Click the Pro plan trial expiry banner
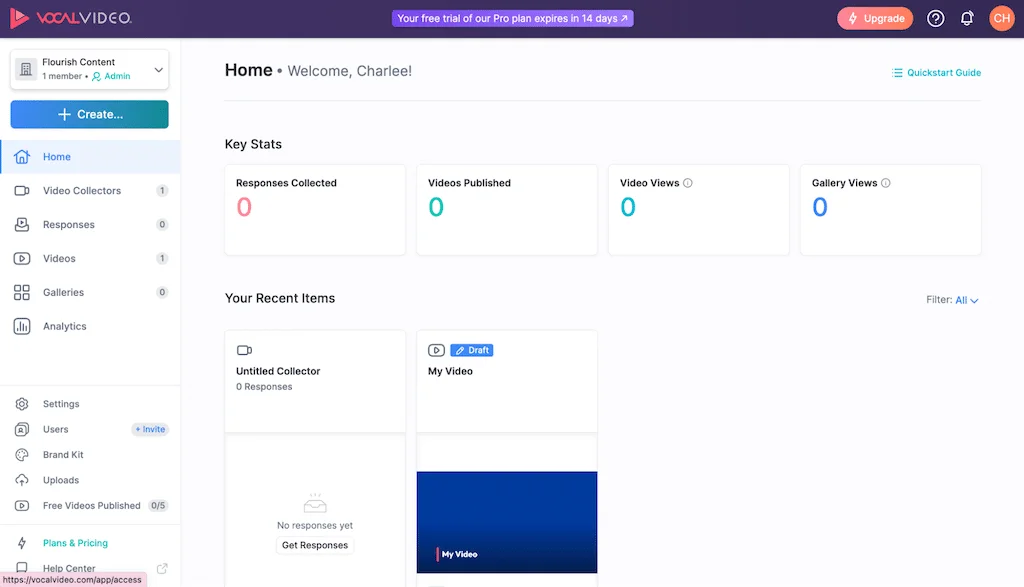Screen dimensions: 1024x587 512,17
